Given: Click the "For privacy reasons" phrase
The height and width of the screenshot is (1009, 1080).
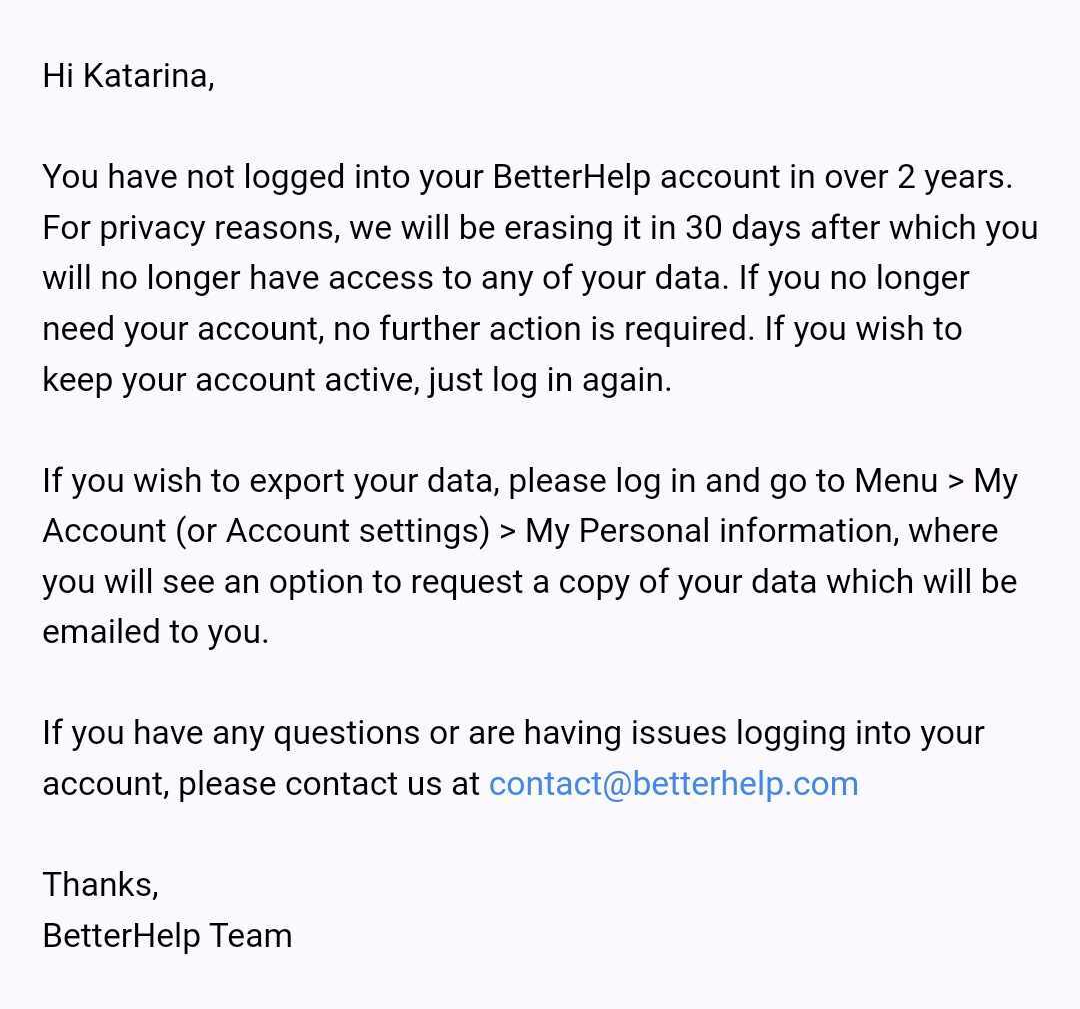Looking at the screenshot, I should tap(190, 228).
